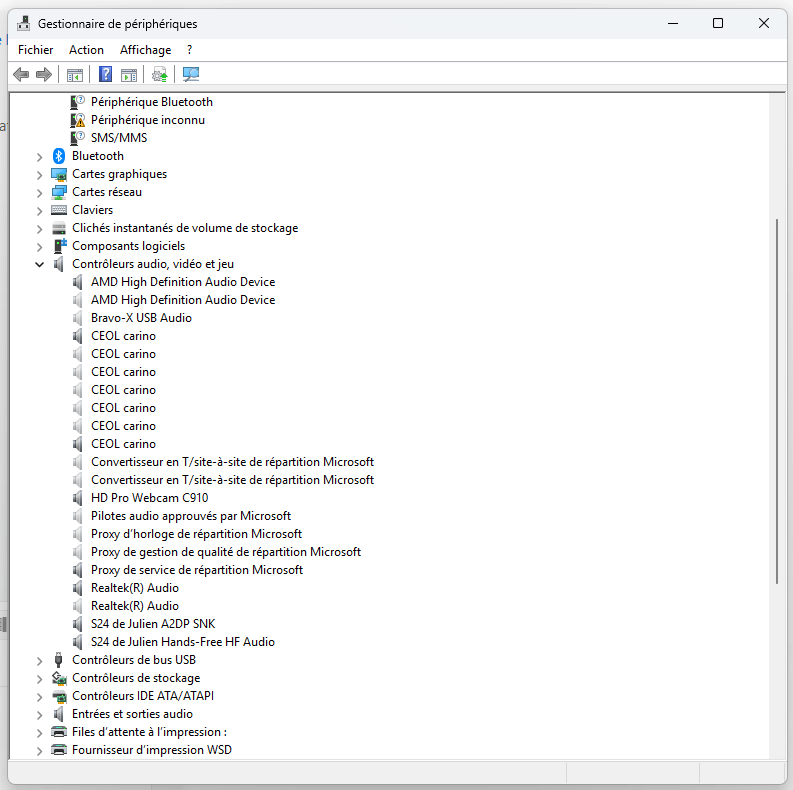Click the Back arrow in the toolbar
Viewport: 793px width, 790px height.
(x=21, y=75)
